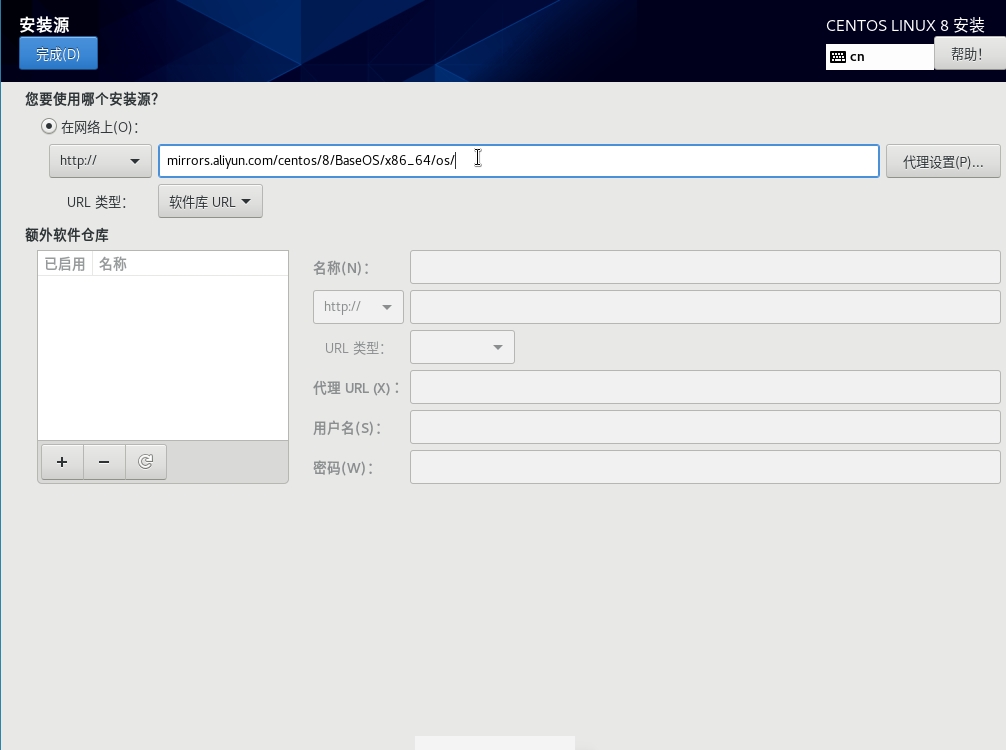Expand the additional repository protocol dropdown
The height and width of the screenshot is (750, 1006).
click(x=358, y=307)
